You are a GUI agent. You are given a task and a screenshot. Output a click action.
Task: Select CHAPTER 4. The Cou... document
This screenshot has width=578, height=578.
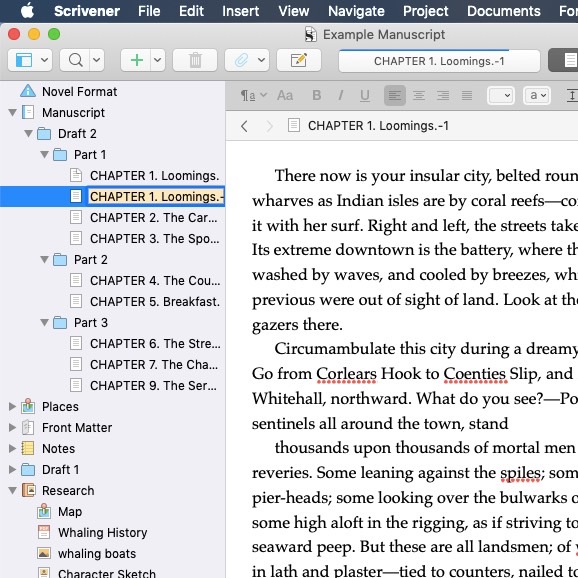pyautogui.click(x=155, y=281)
